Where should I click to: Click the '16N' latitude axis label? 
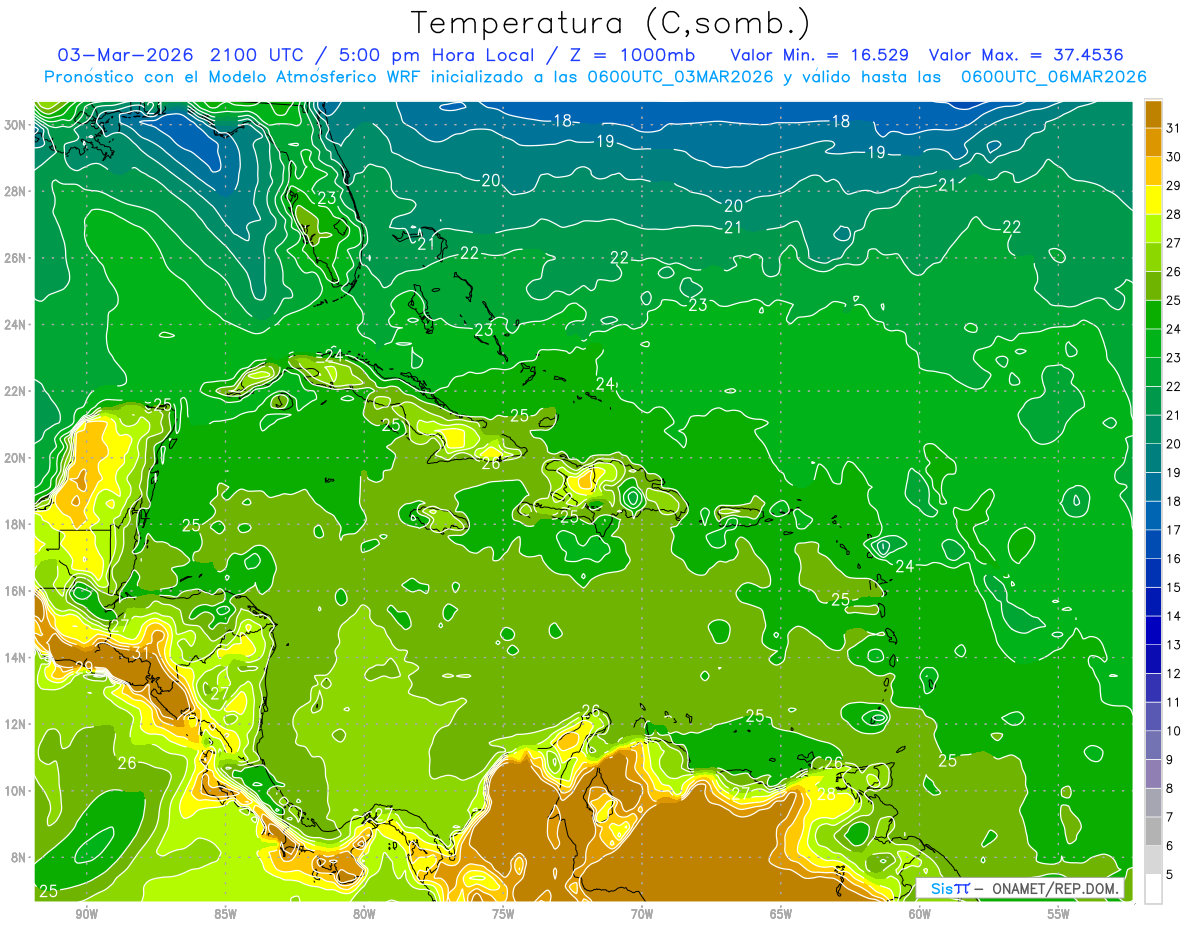[x=15, y=591]
